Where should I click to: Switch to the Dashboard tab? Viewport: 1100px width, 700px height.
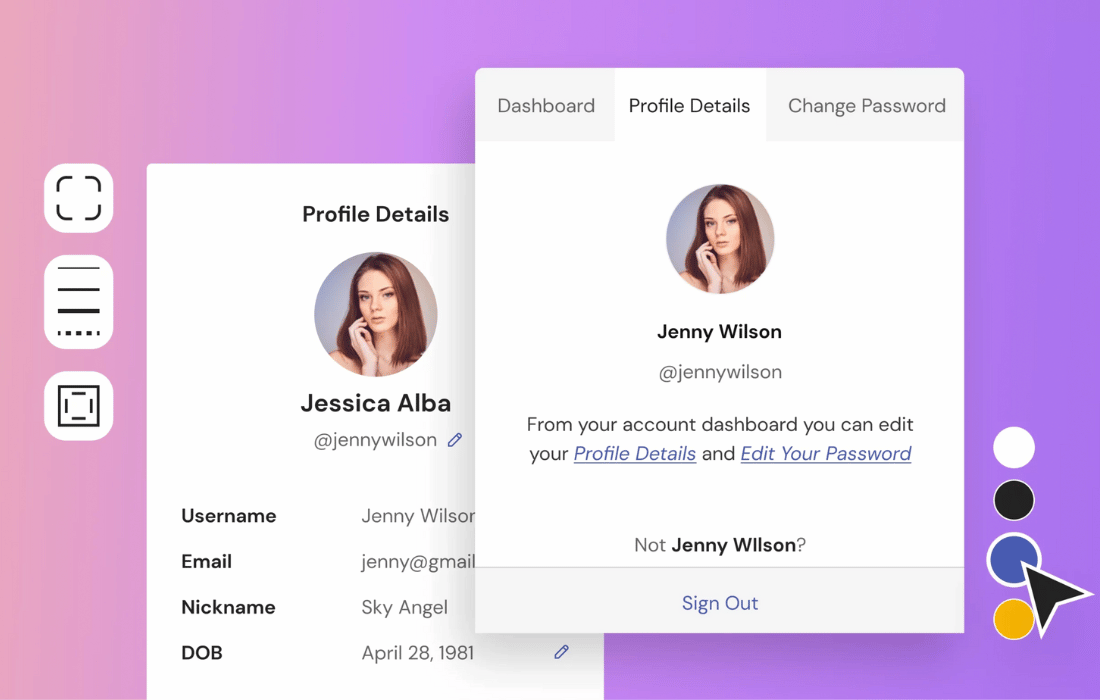(x=546, y=105)
